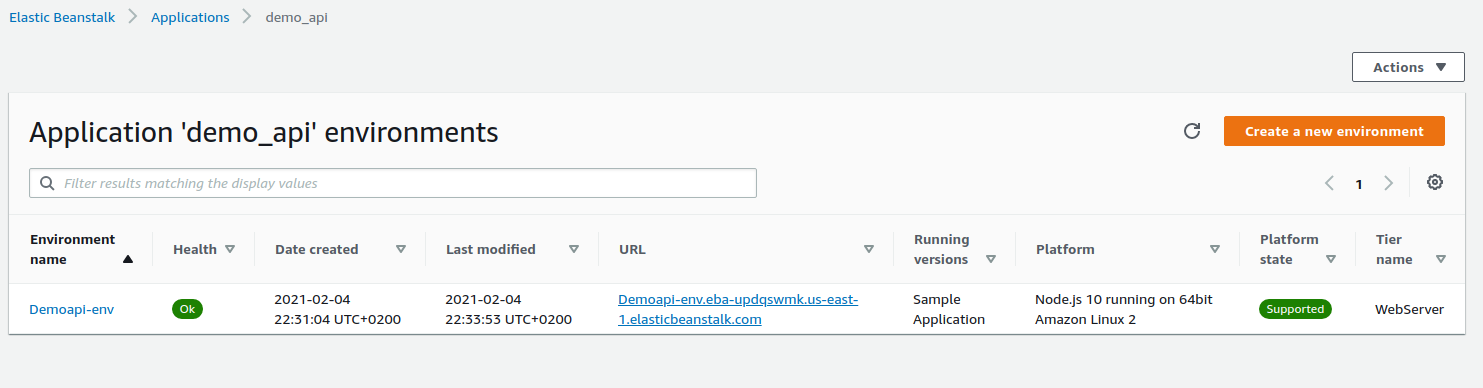Viewport: 1483px width, 388px height.
Task: Click the green Ok health badge
Action: 187,309
